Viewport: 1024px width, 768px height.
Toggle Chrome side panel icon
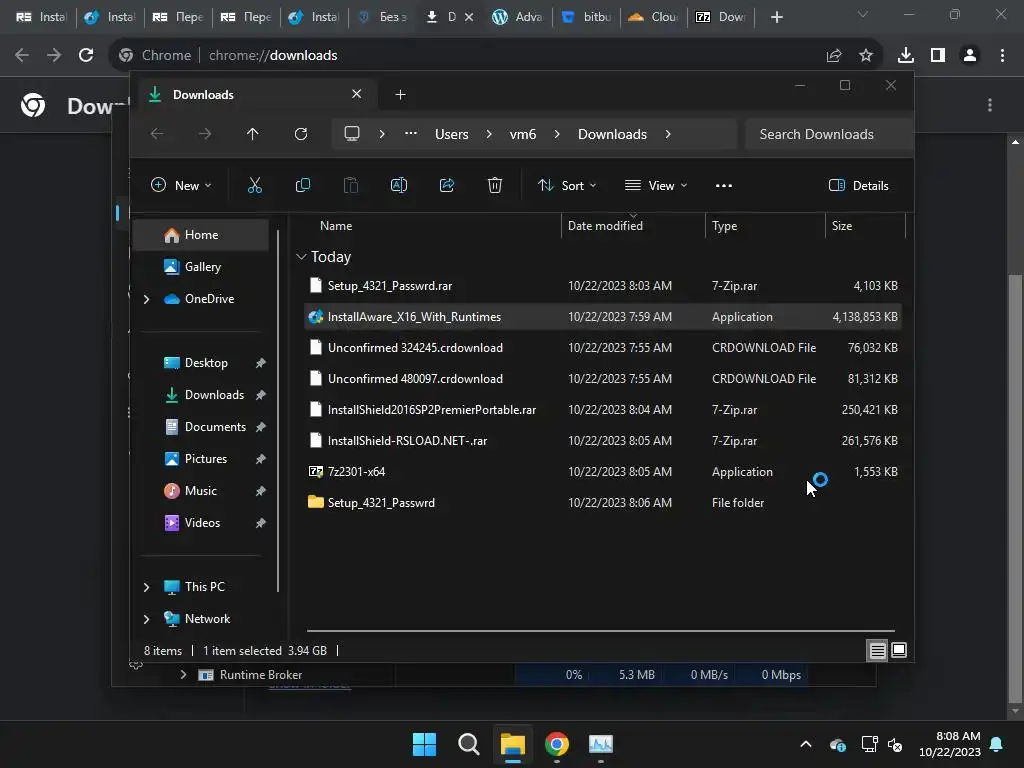click(938, 56)
